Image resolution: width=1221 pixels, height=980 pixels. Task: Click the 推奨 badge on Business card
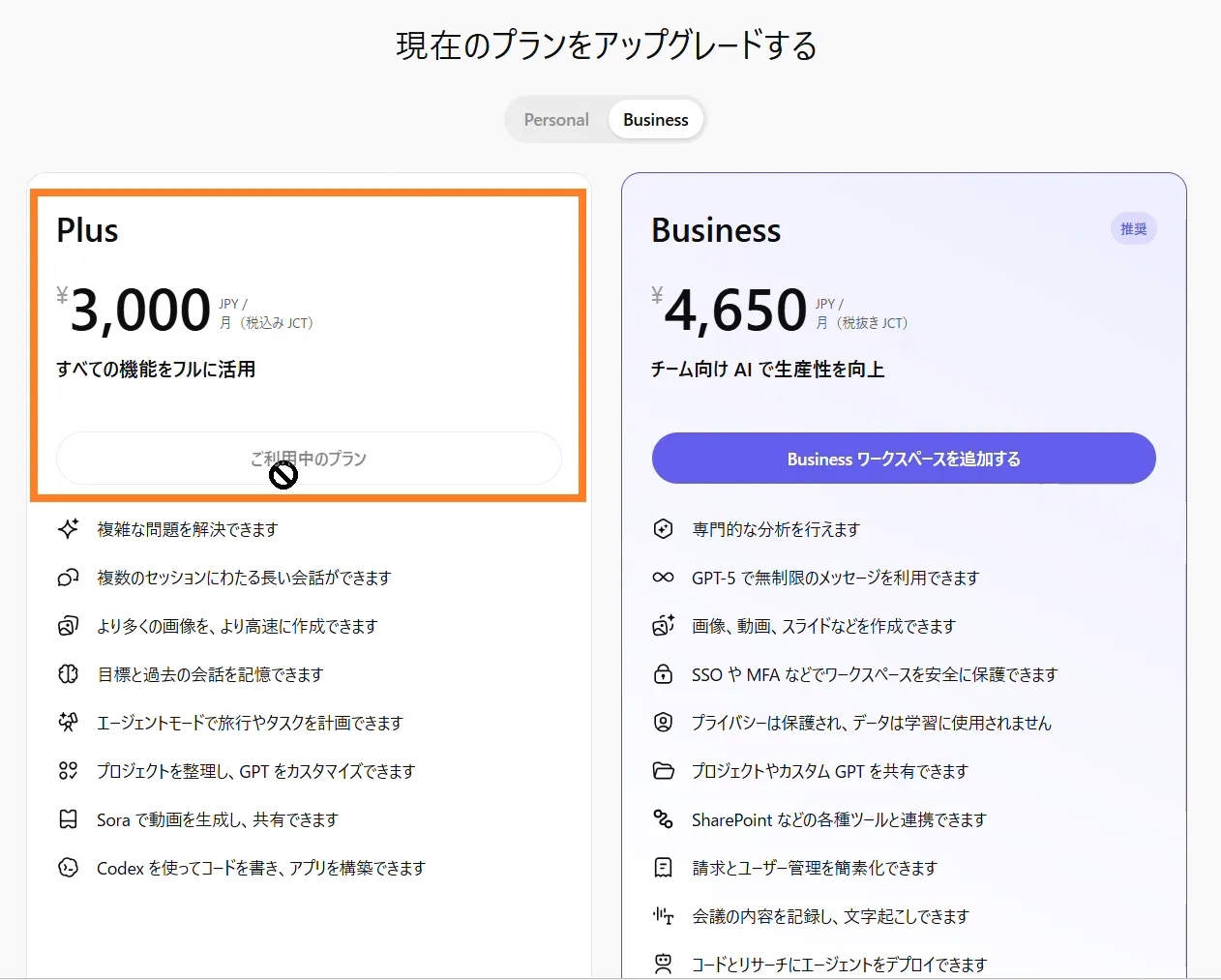point(1133,229)
